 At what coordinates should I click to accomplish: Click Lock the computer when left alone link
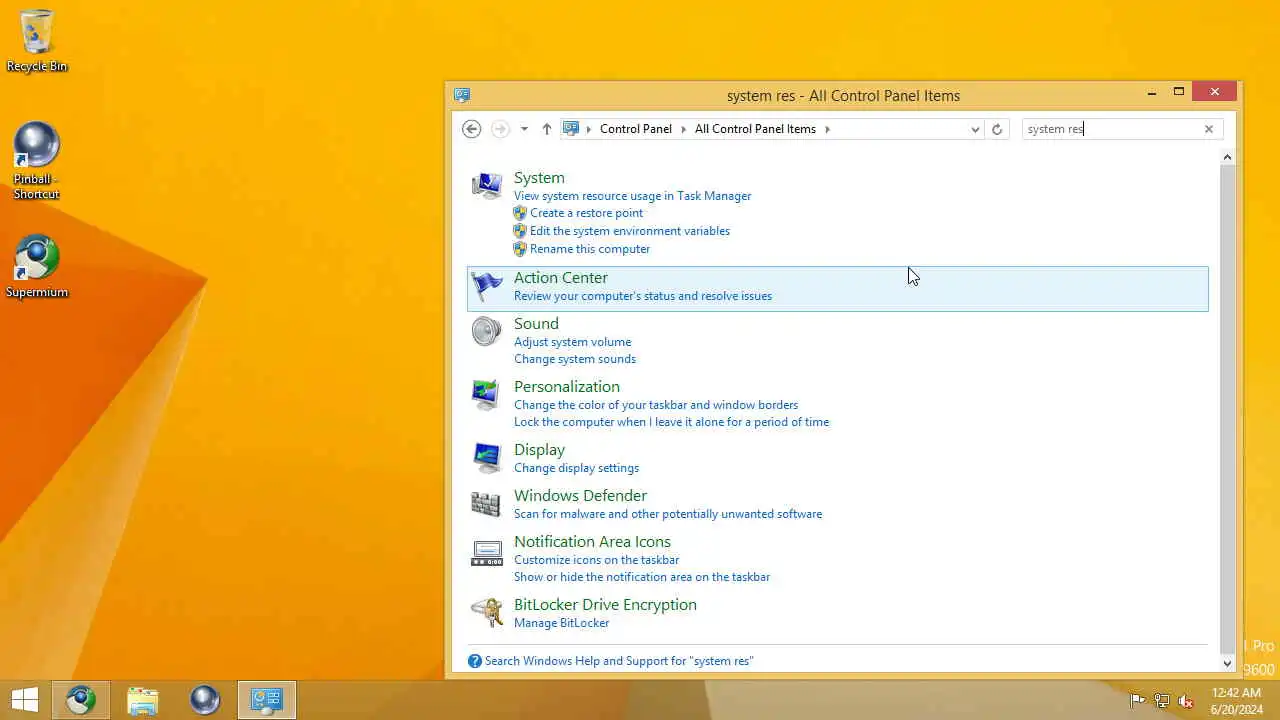coord(671,422)
